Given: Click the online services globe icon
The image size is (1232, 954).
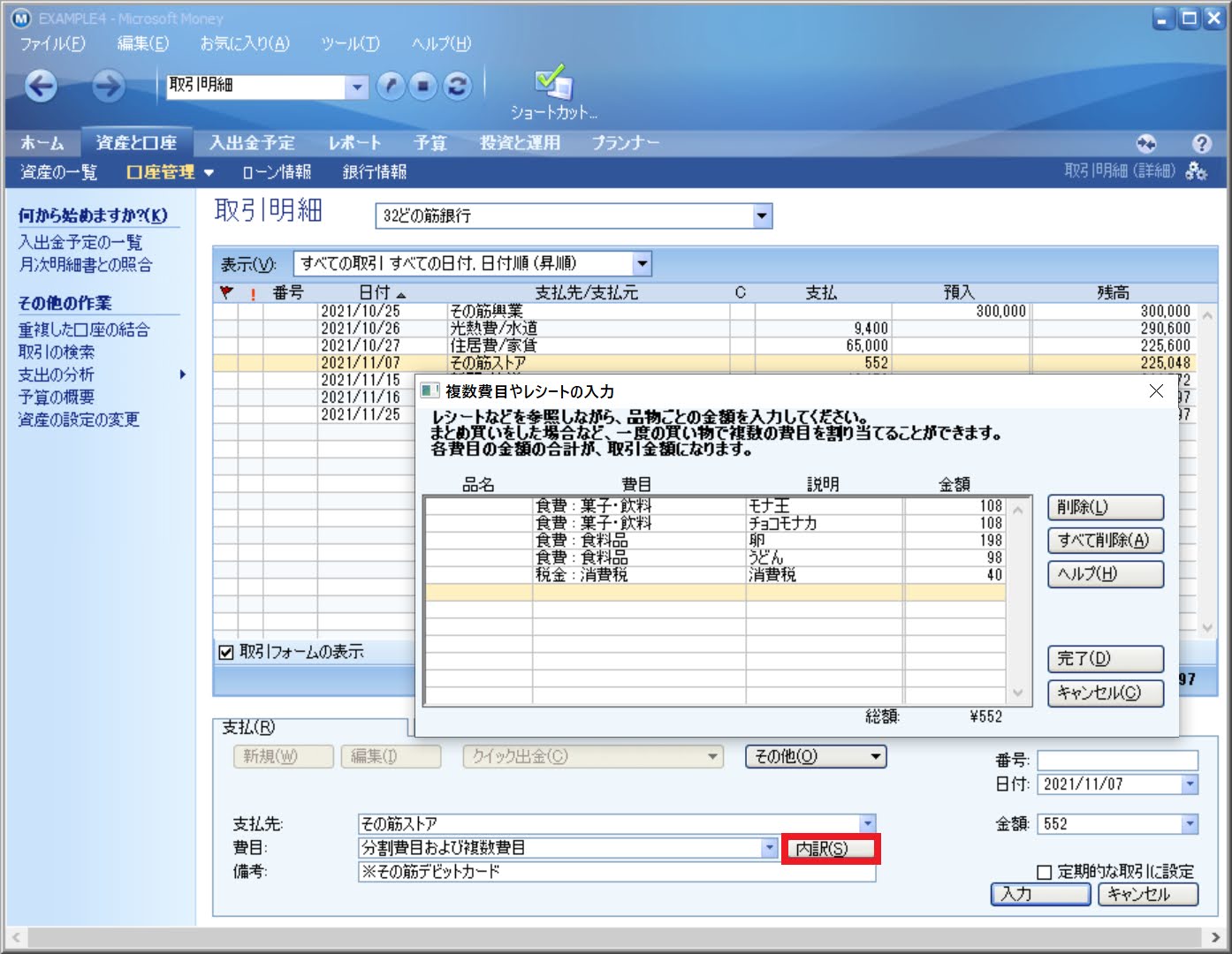Looking at the screenshot, I should click(x=1146, y=143).
